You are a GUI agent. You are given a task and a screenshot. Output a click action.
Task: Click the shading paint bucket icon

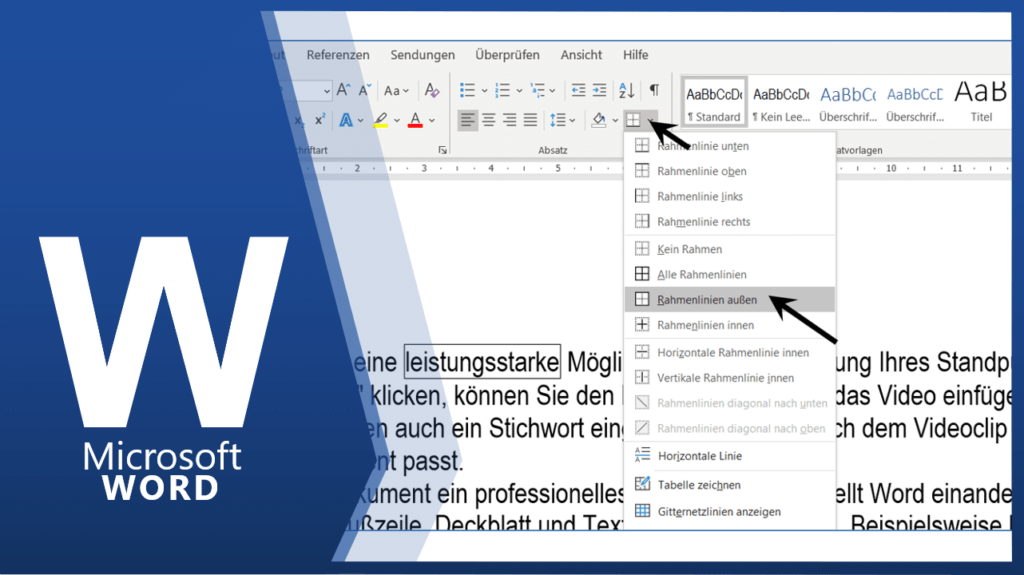(598, 120)
